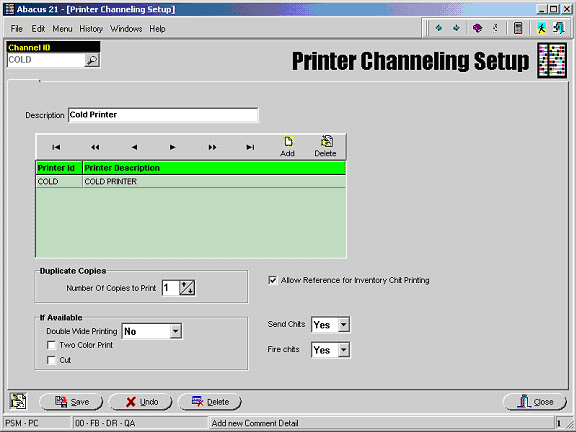The height and width of the screenshot is (432, 576).
Task: Click the Number Of Copies stepper control
Action: click(187, 288)
